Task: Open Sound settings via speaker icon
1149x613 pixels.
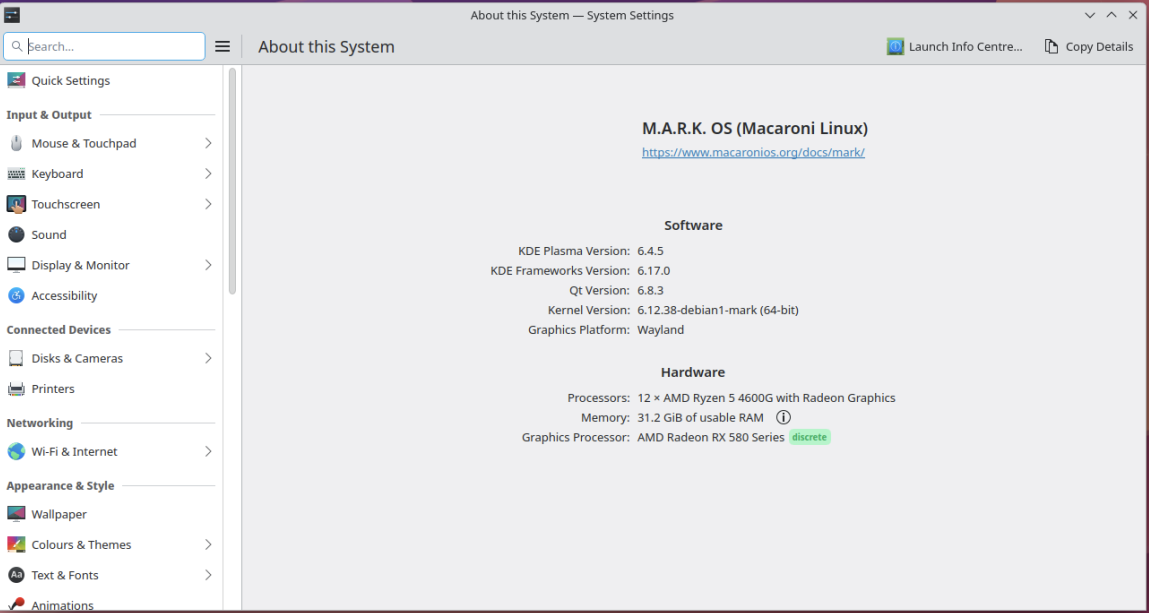Action: point(16,235)
